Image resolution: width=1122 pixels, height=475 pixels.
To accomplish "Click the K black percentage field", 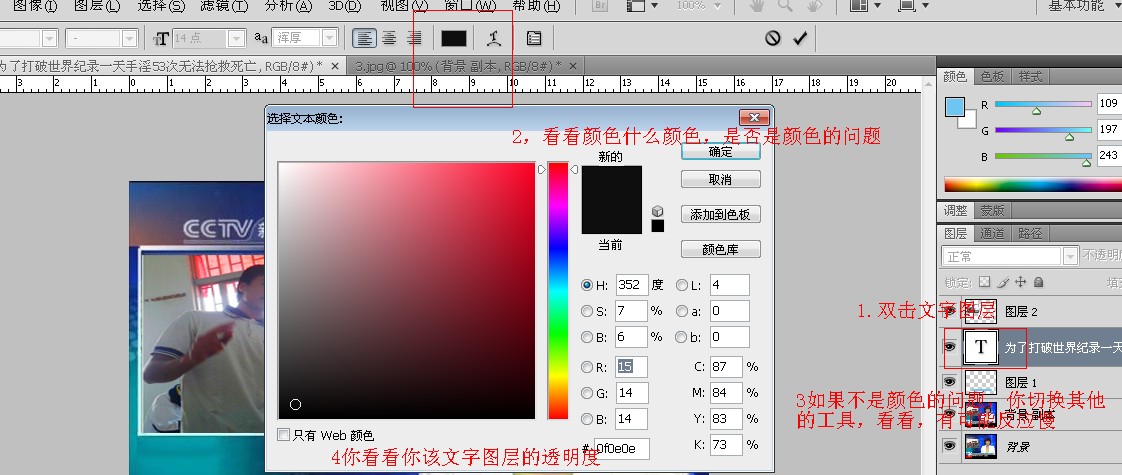I will click(726, 445).
